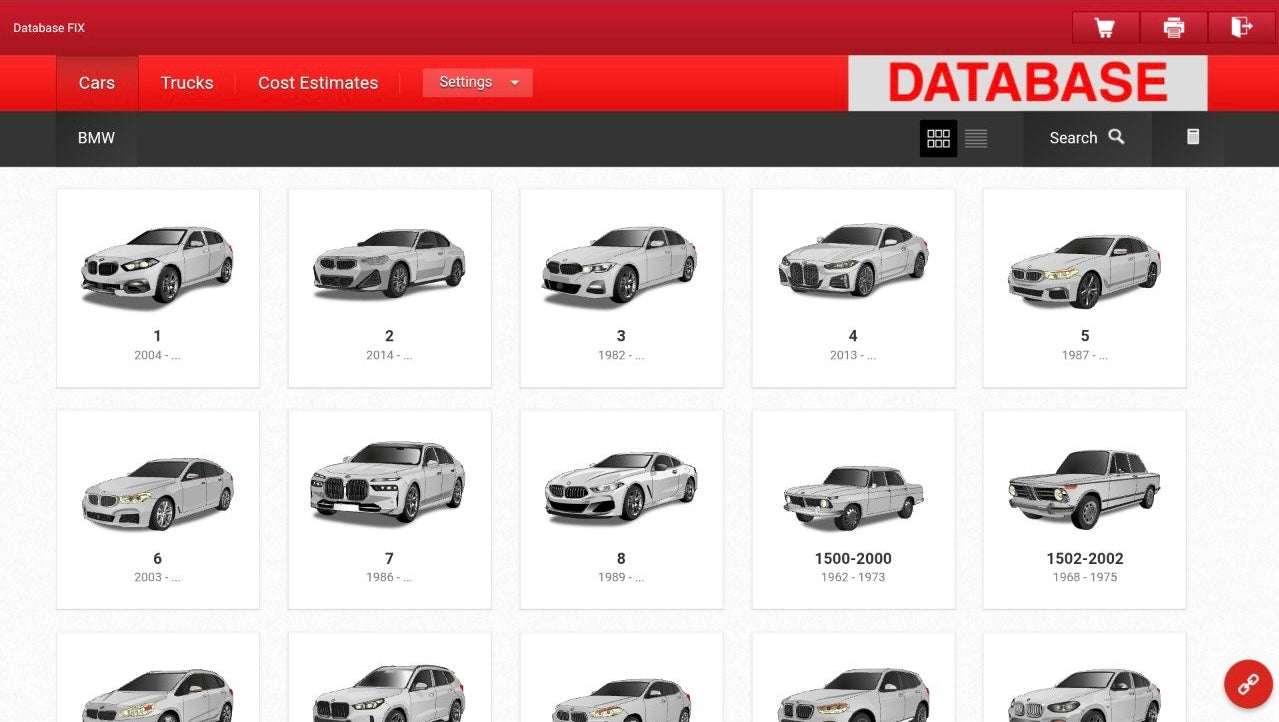Click the orange link button at bottom right
The image size is (1279, 722).
pyautogui.click(x=1247, y=684)
